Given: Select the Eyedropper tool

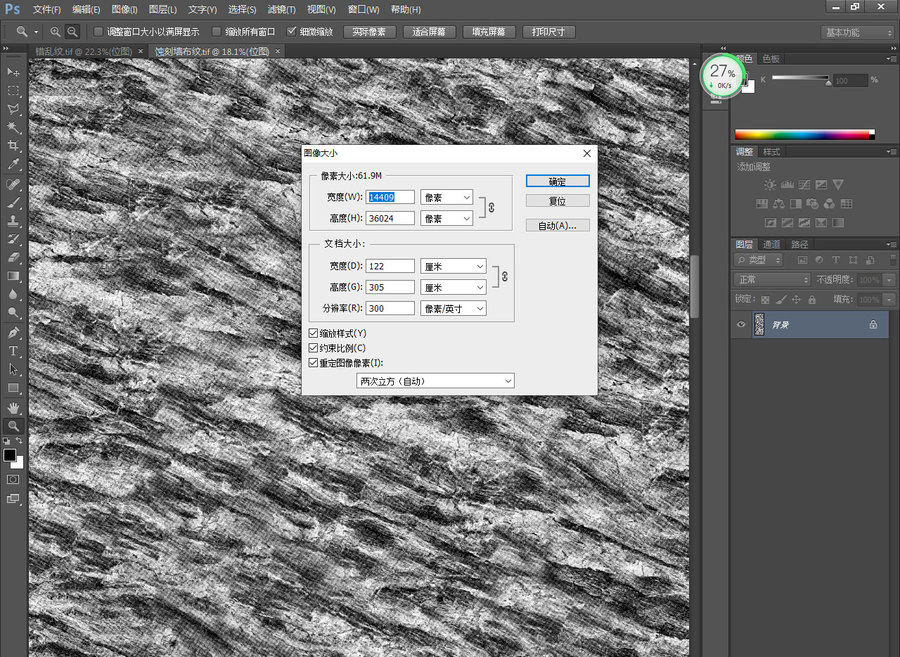Looking at the screenshot, I should [x=13, y=164].
